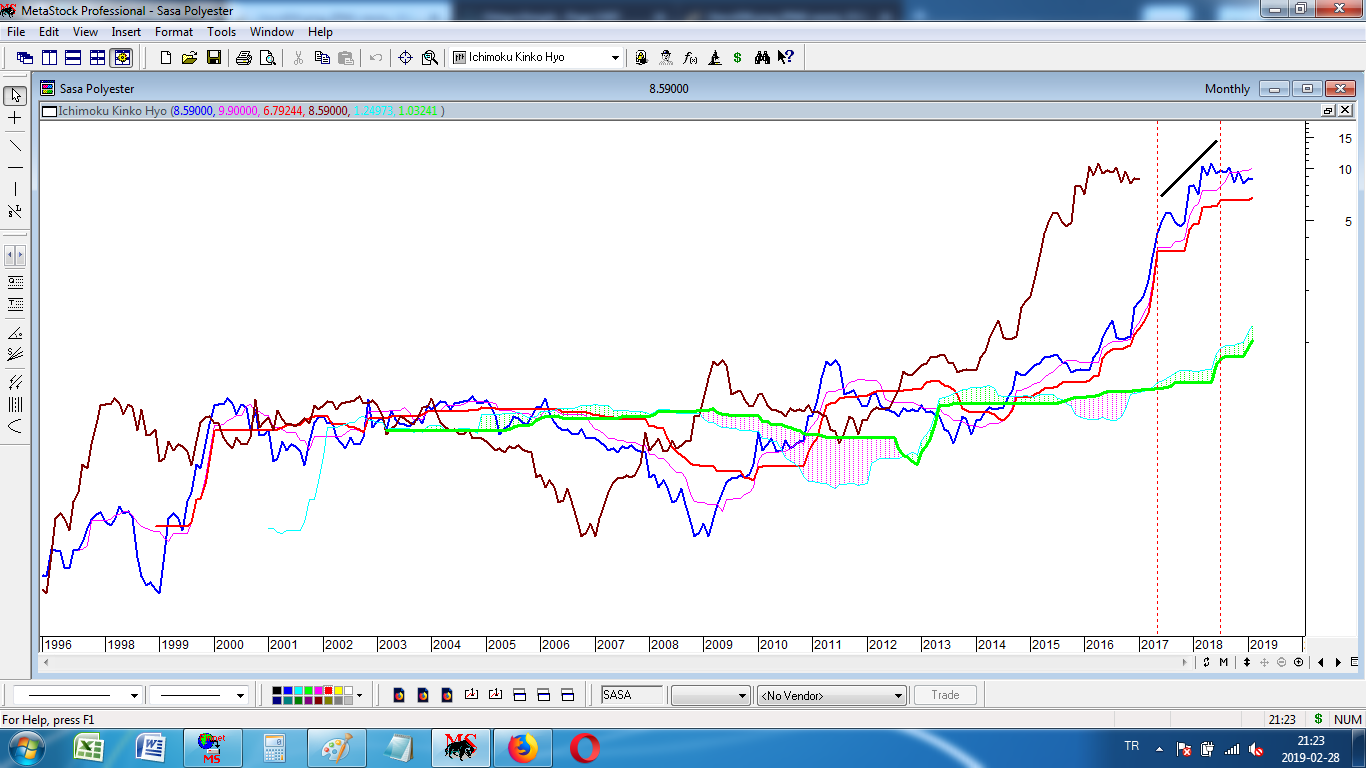
Task: Select the cycle lines vertical bars tool
Action: pyautogui.click(x=15, y=405)
